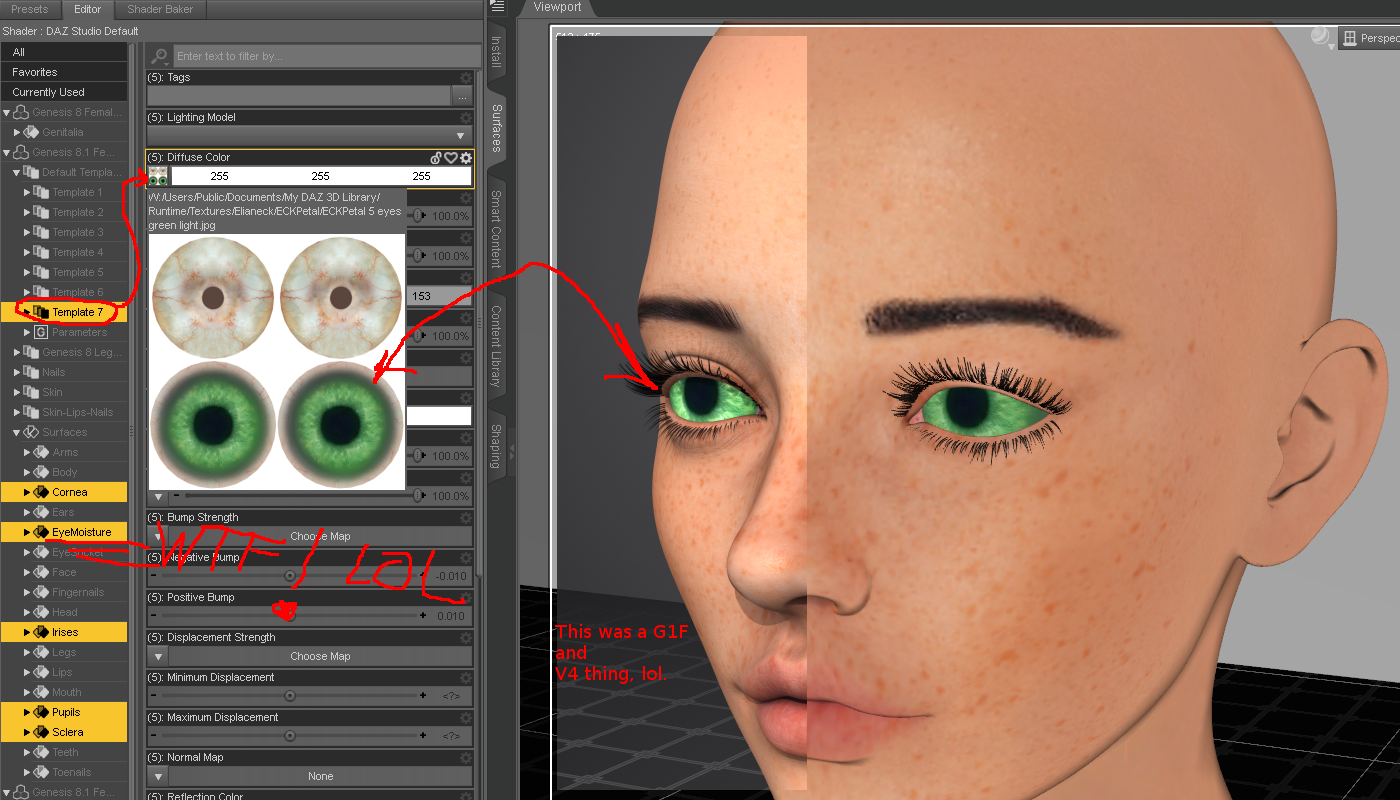Toggle the favorite heart on Diffuse Color
Screen dimensions: 1400x800
coord(450,157)
